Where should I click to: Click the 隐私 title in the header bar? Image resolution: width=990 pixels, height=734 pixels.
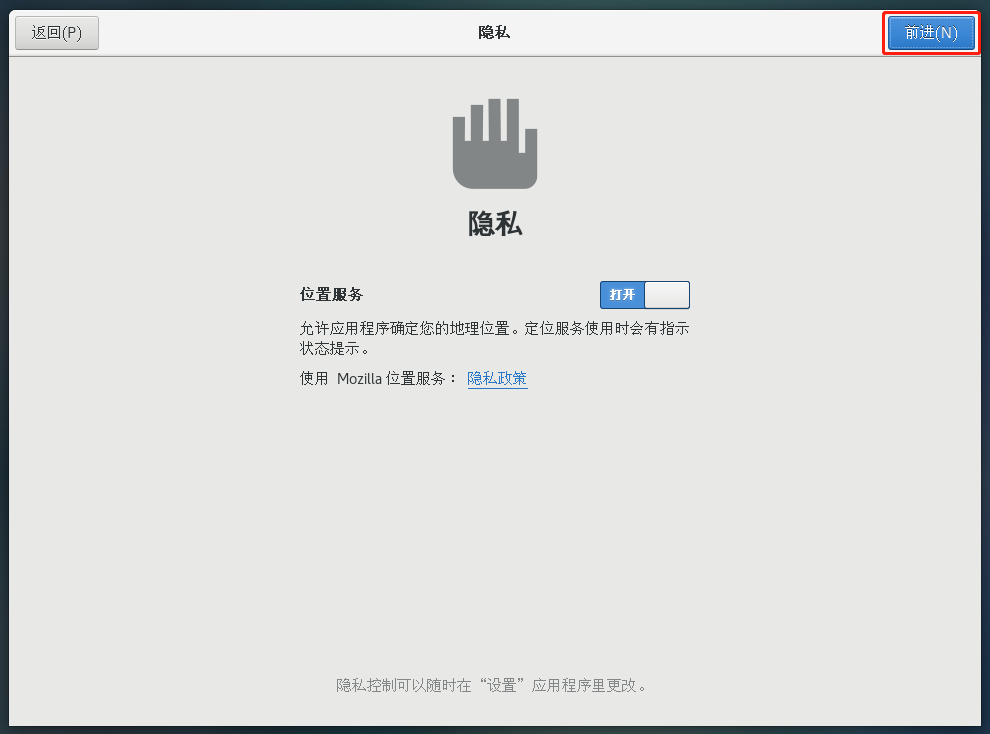pyautogui.click(x=494, y=33)
